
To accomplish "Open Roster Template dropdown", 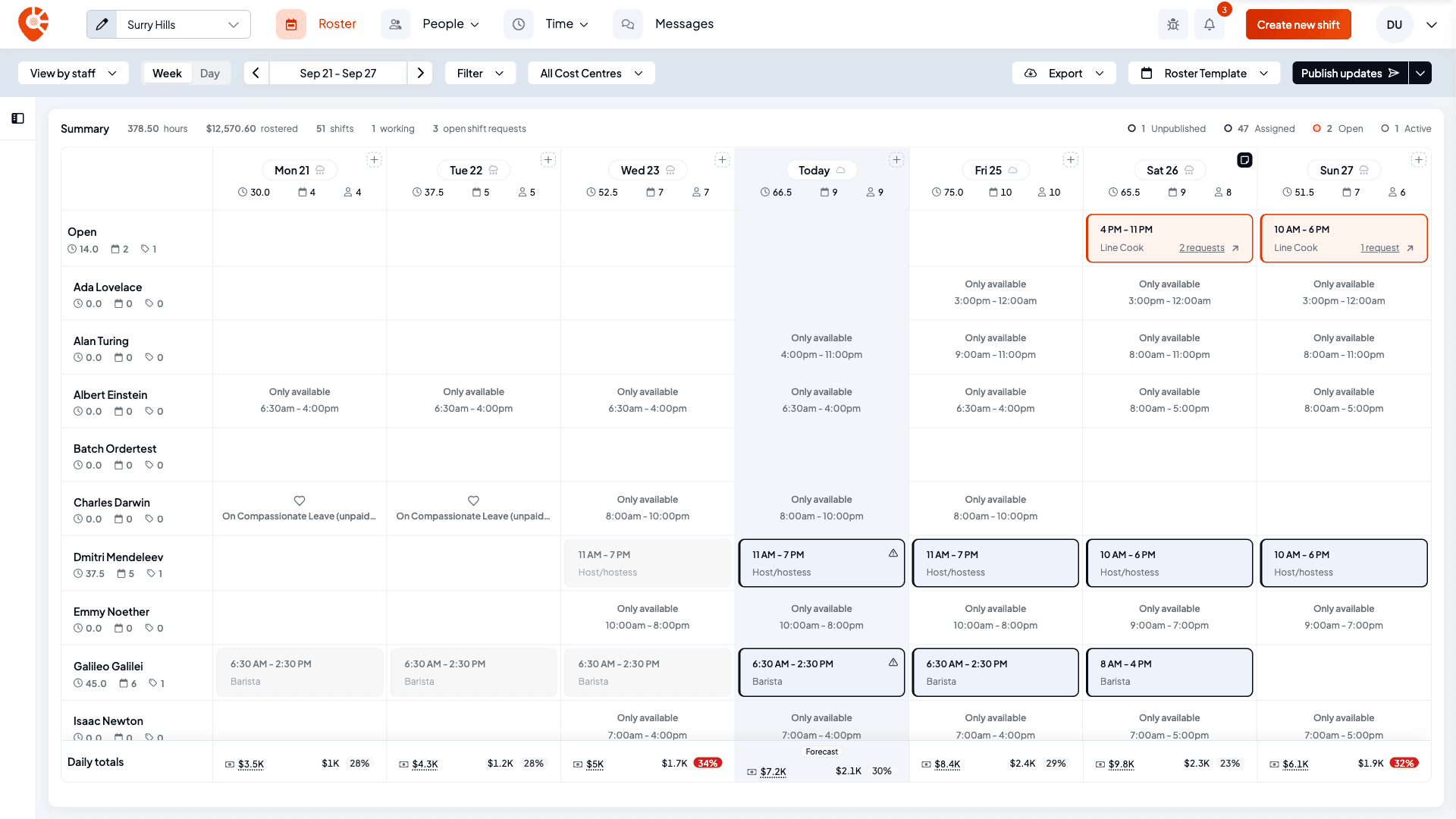I will pyautogui.click(x=1204, y=73).
